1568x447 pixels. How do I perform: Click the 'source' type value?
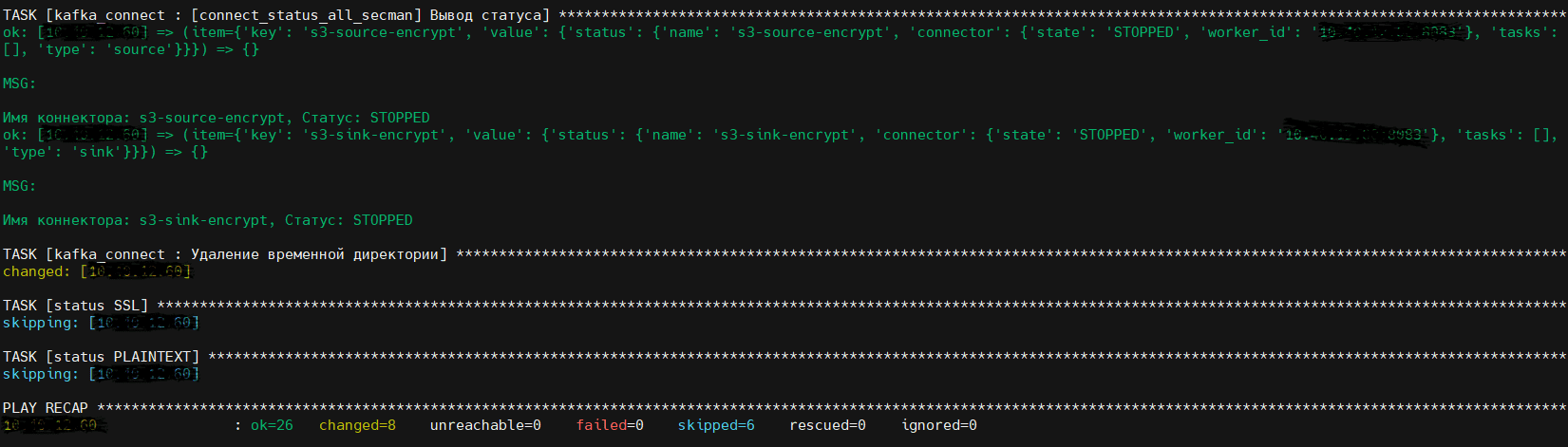[139, 49]
